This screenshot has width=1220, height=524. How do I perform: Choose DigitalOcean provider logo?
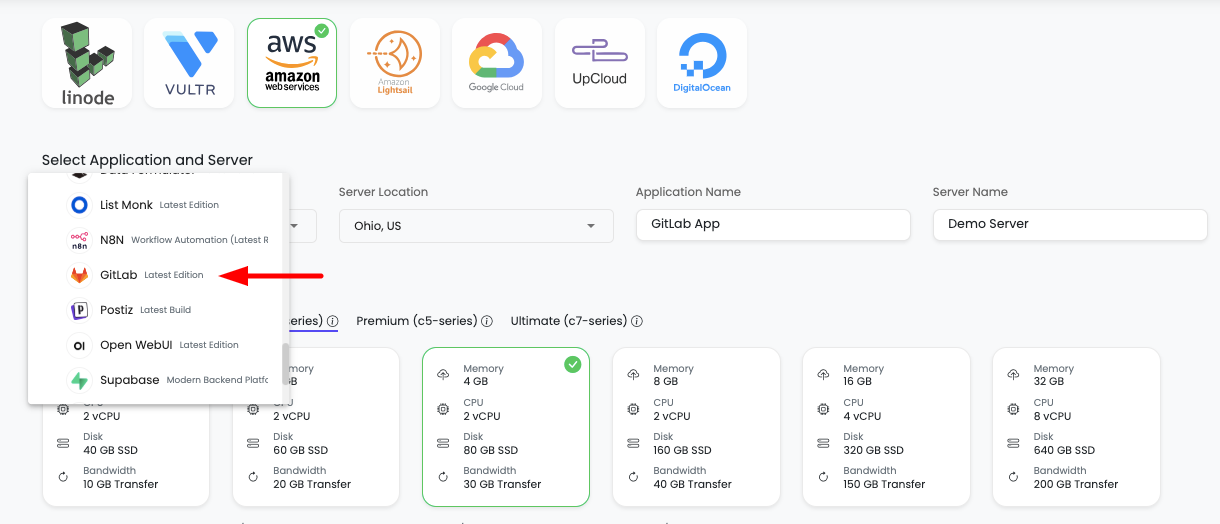pyautogui.click(x=702, y=62)
